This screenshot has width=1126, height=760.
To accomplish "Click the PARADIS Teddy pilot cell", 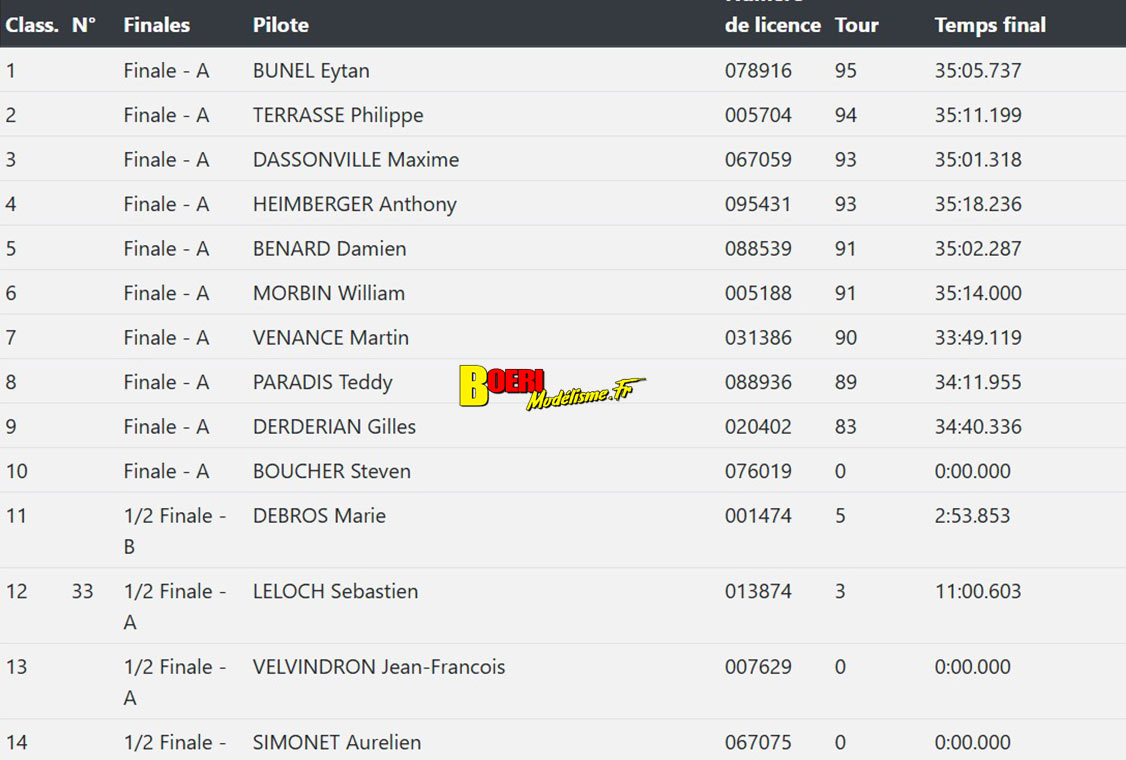I will [x=322, y=382].
